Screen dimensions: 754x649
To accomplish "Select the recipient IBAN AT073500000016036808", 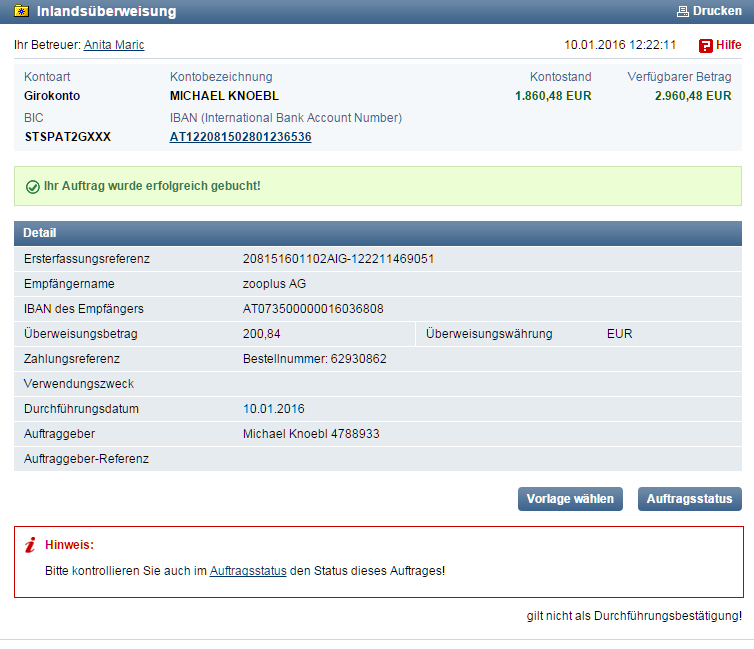I will pyautogui.click(x=313, y=309).
